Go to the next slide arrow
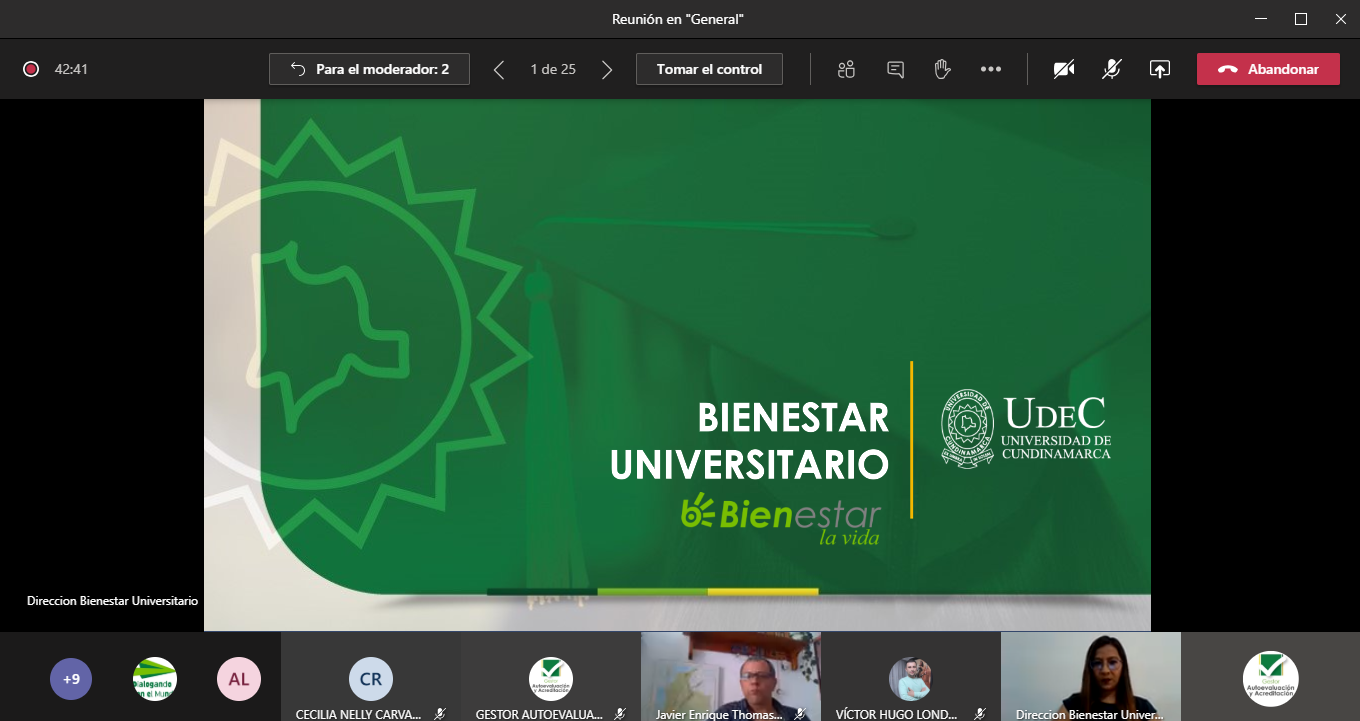The width and height of the screenshot is (1360, 721). click(607, 69)
